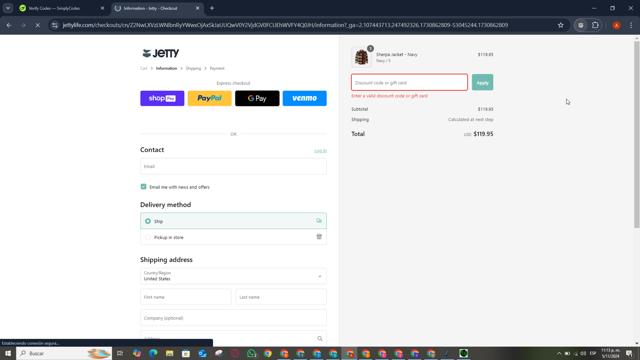
Task: Focus the Company (optional) field
Action: tap(233, 318)
